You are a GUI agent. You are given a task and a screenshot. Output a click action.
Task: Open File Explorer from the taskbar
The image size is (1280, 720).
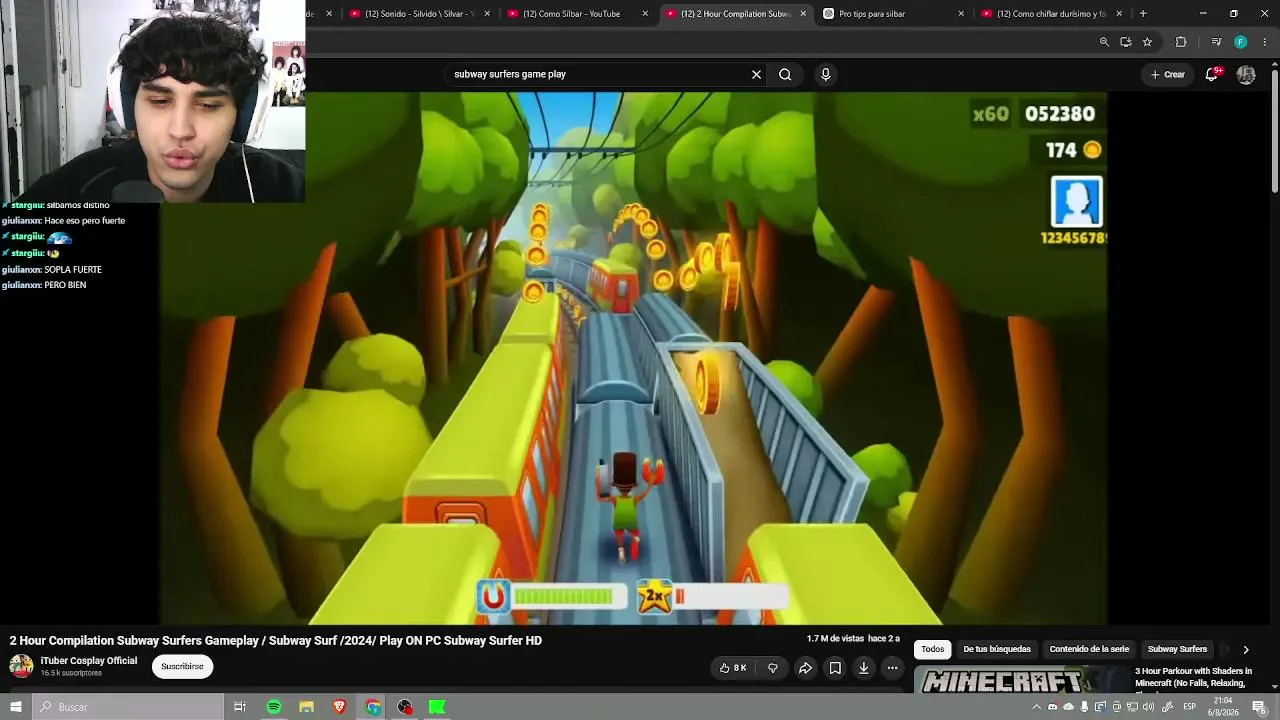click(307, 707)
